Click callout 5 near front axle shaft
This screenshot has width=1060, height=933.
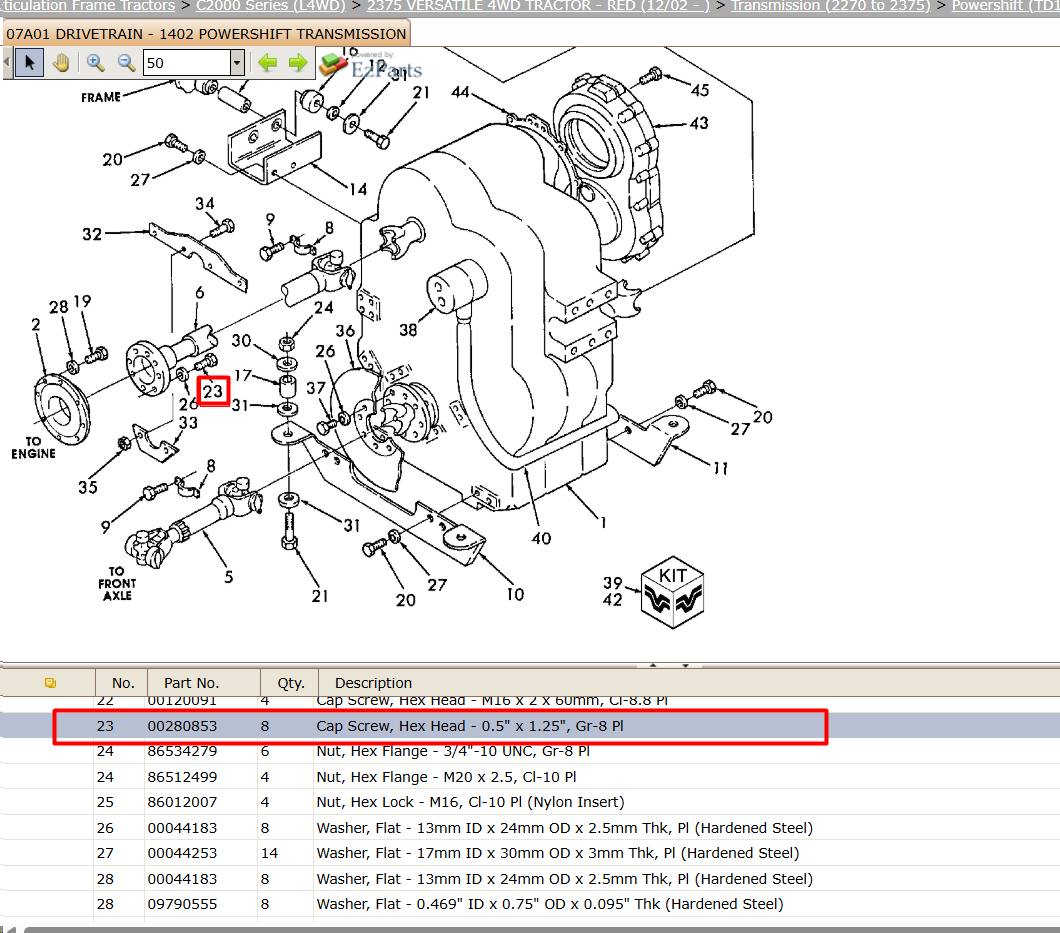click(x=228, y=577)
